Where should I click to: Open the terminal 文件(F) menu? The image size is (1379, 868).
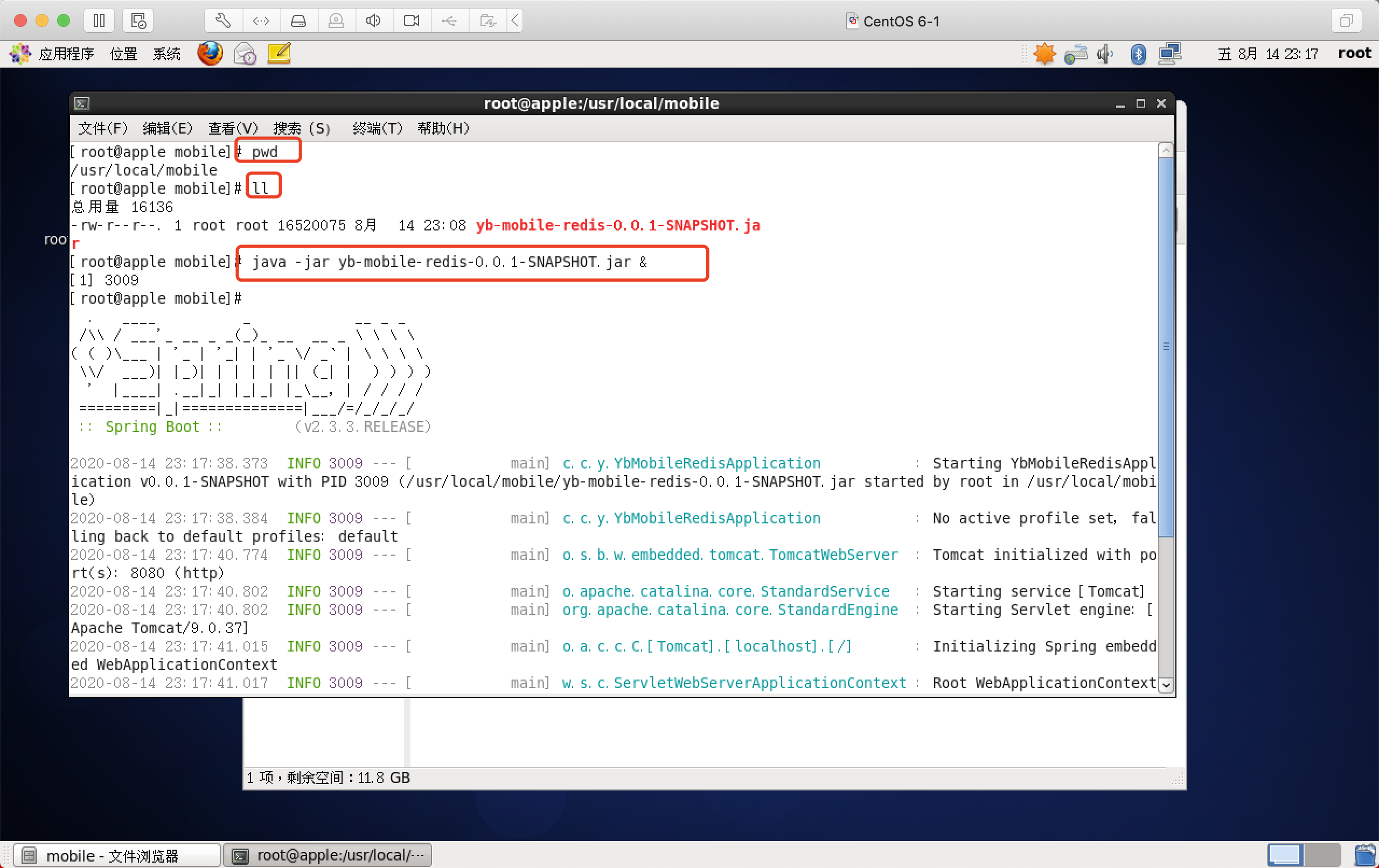pos(103,128)
